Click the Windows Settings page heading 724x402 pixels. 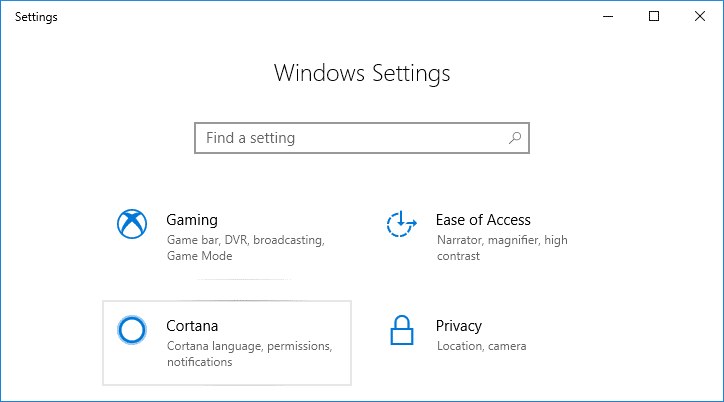(x=361, y=73)
